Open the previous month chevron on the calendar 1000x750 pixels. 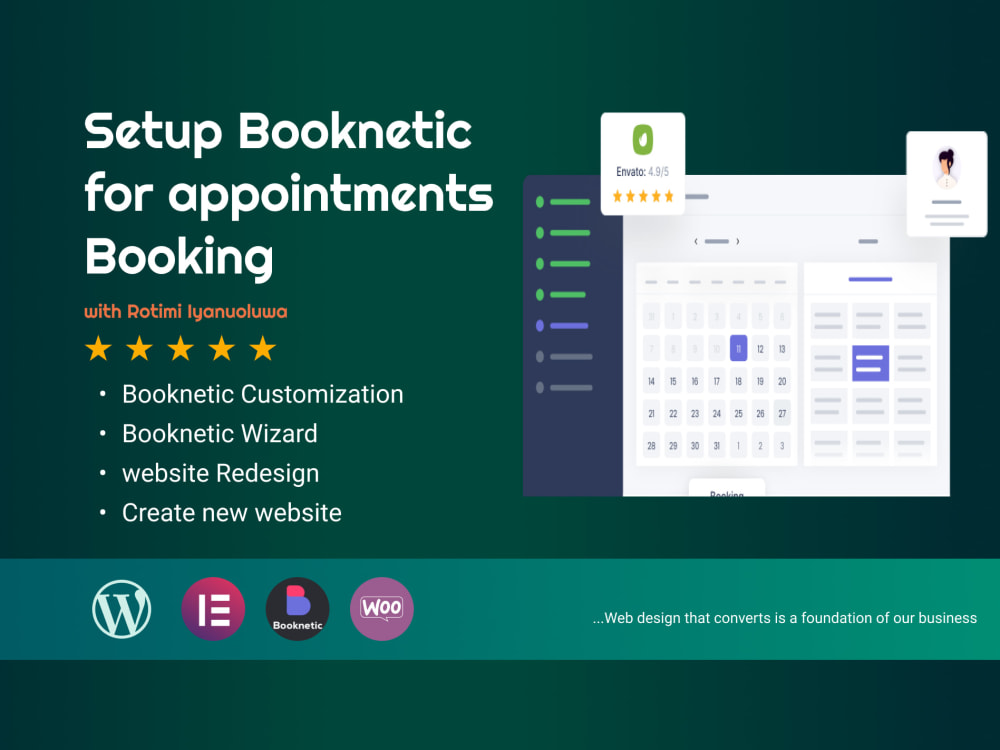tap(696, 241)
